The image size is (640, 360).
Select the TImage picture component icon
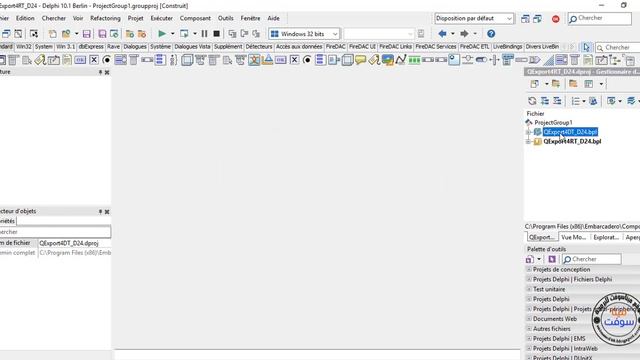(388, 60)
